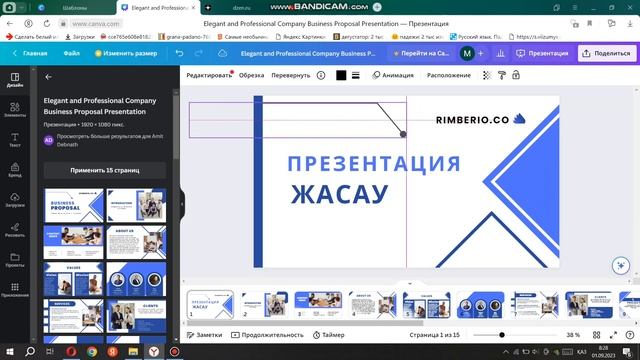The height and width of the screenshot is (360, 640).
Task: Click the Поделиться share button
Action: click(x=607, y=53)
